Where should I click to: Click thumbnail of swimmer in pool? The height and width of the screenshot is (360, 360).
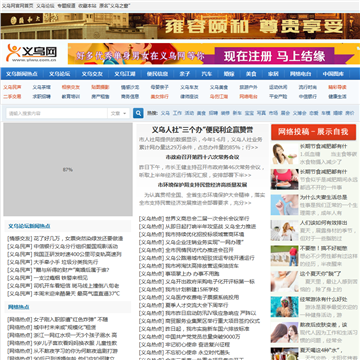[x=284, y=307]
